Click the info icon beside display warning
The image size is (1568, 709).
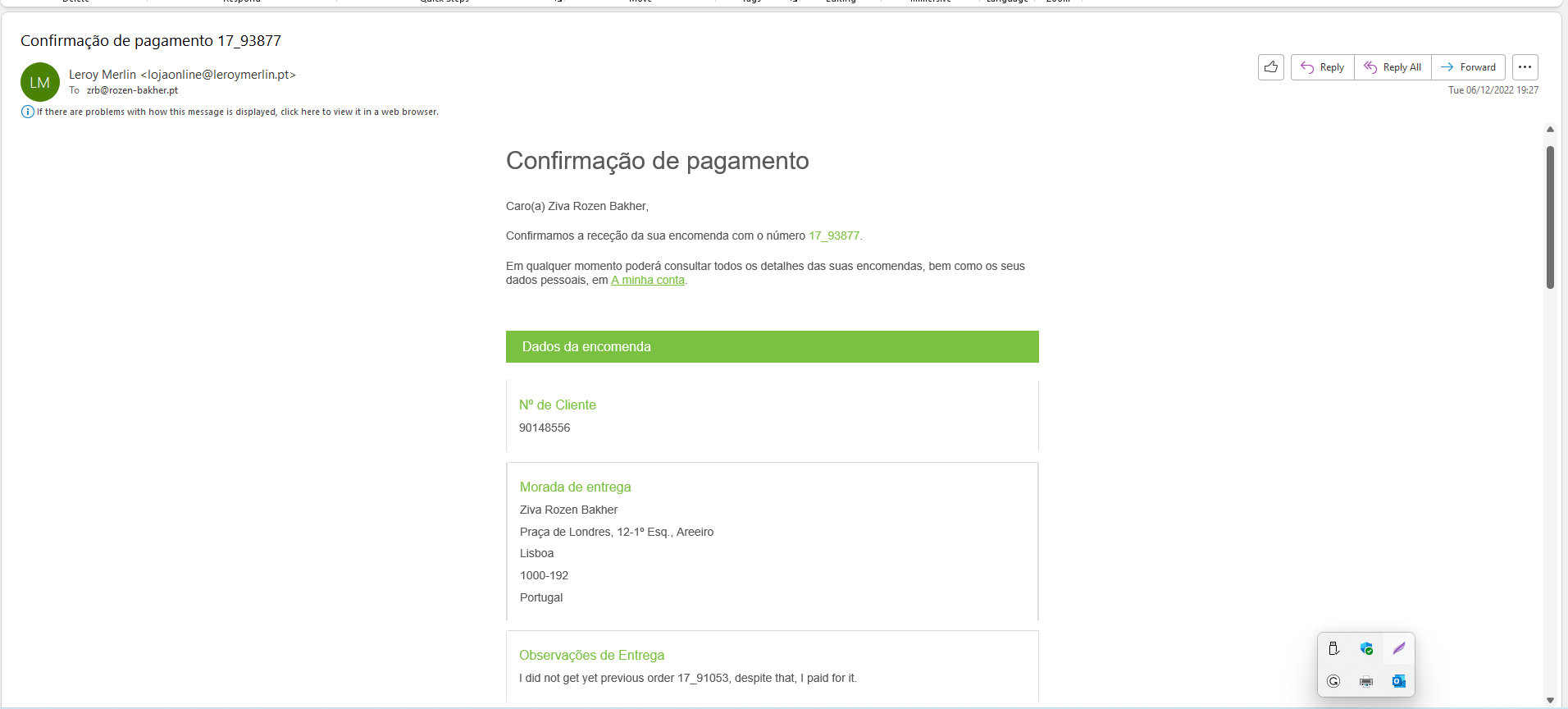[28, 112]
